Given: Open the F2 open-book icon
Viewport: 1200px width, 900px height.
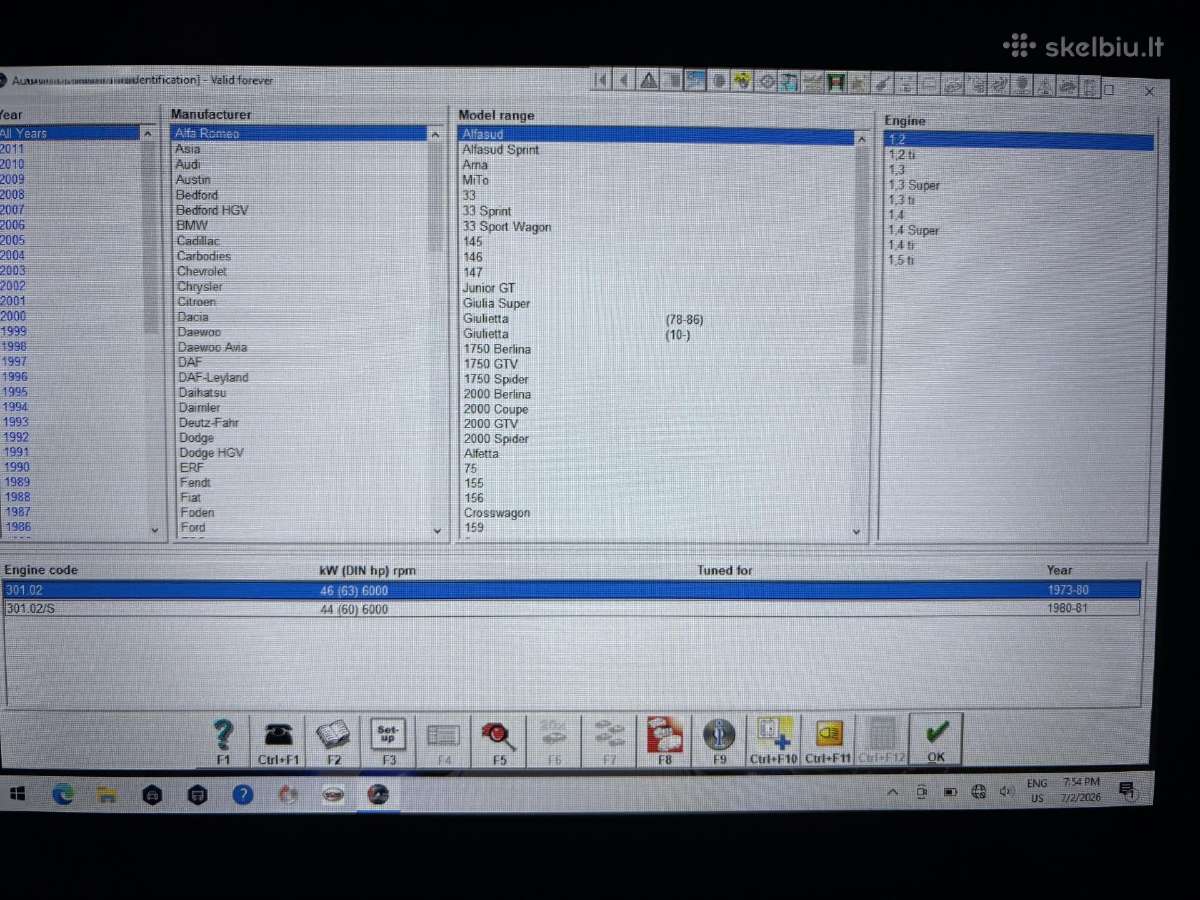Looking at the screenshot, I should pyautogui.click(x=333, y=740).
